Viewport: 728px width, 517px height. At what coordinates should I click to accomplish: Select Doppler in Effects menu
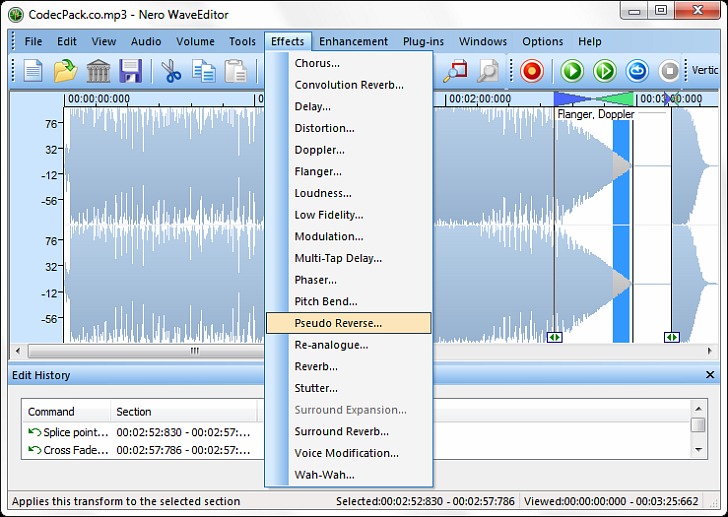[349, 150]
